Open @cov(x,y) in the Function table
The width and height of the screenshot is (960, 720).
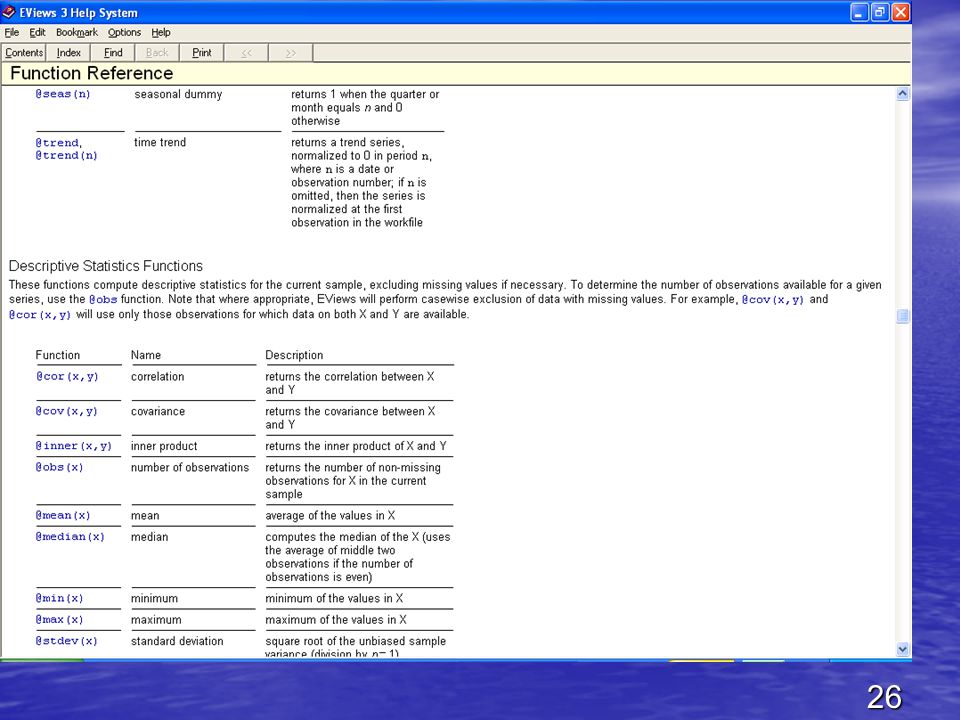tap(67, 411)
